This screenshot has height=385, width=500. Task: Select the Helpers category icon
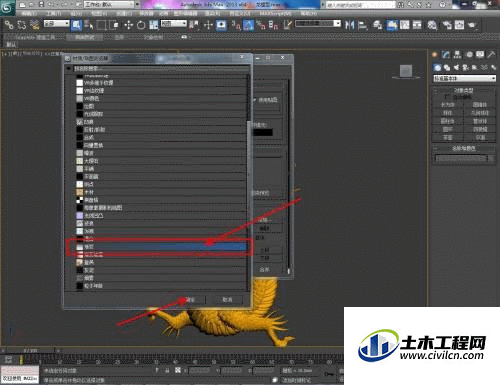pos(475,67)
